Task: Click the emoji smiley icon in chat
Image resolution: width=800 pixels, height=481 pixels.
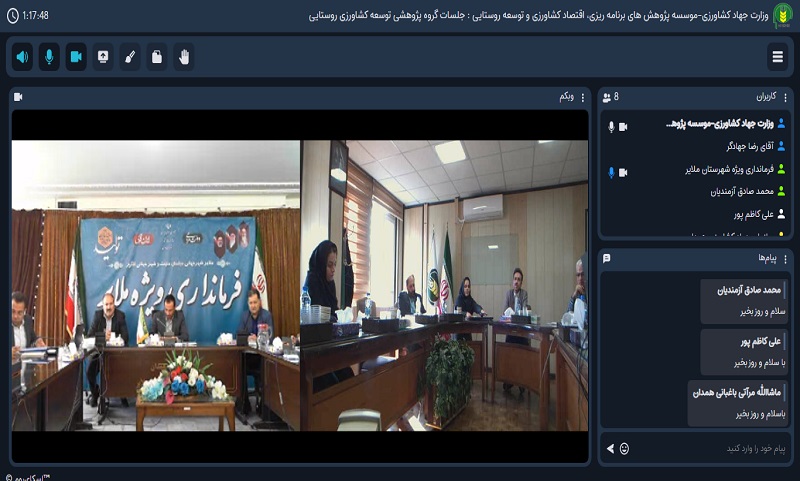Action: click(625, 448)
